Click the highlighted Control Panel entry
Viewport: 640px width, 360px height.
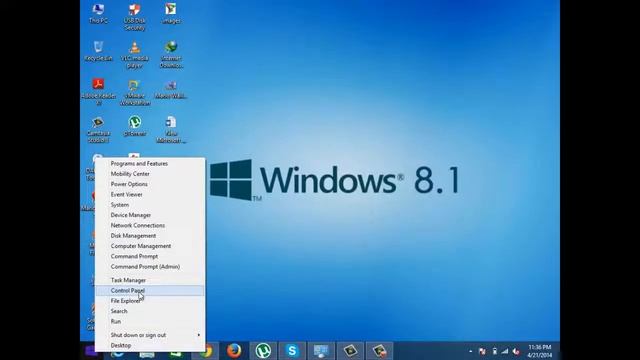coord(150,290)
